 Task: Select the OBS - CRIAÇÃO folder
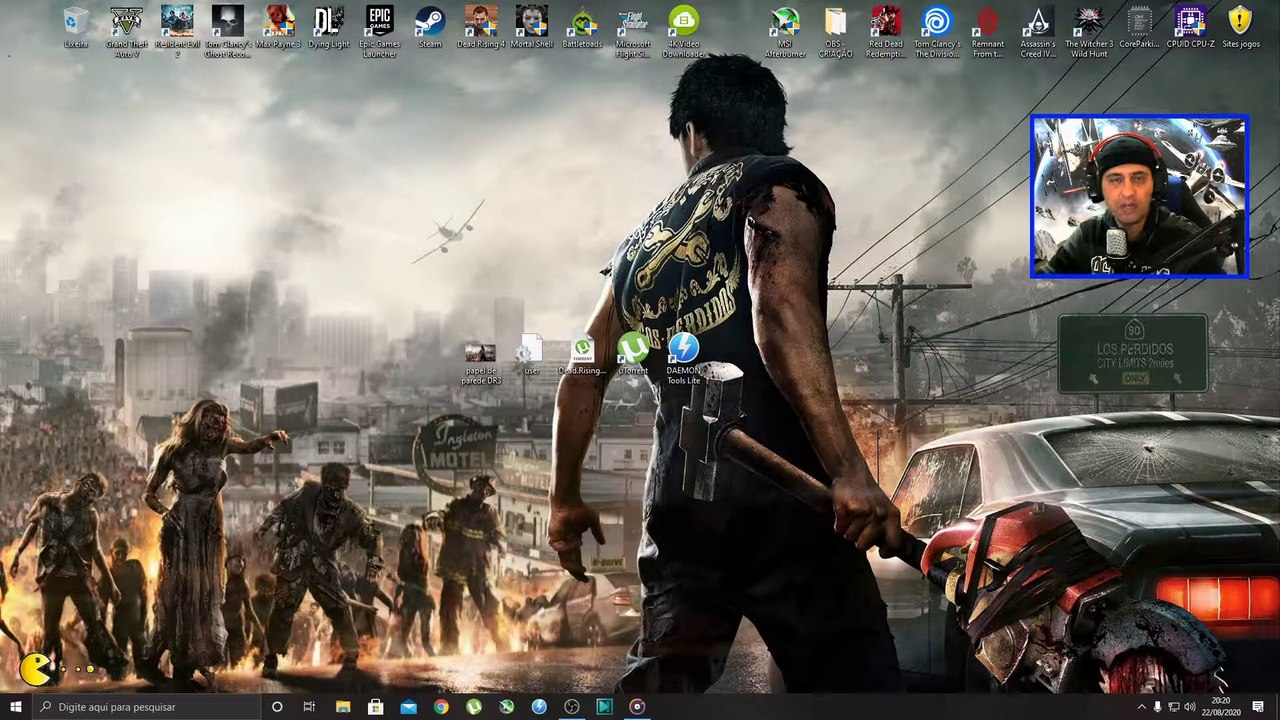point(835,31)
